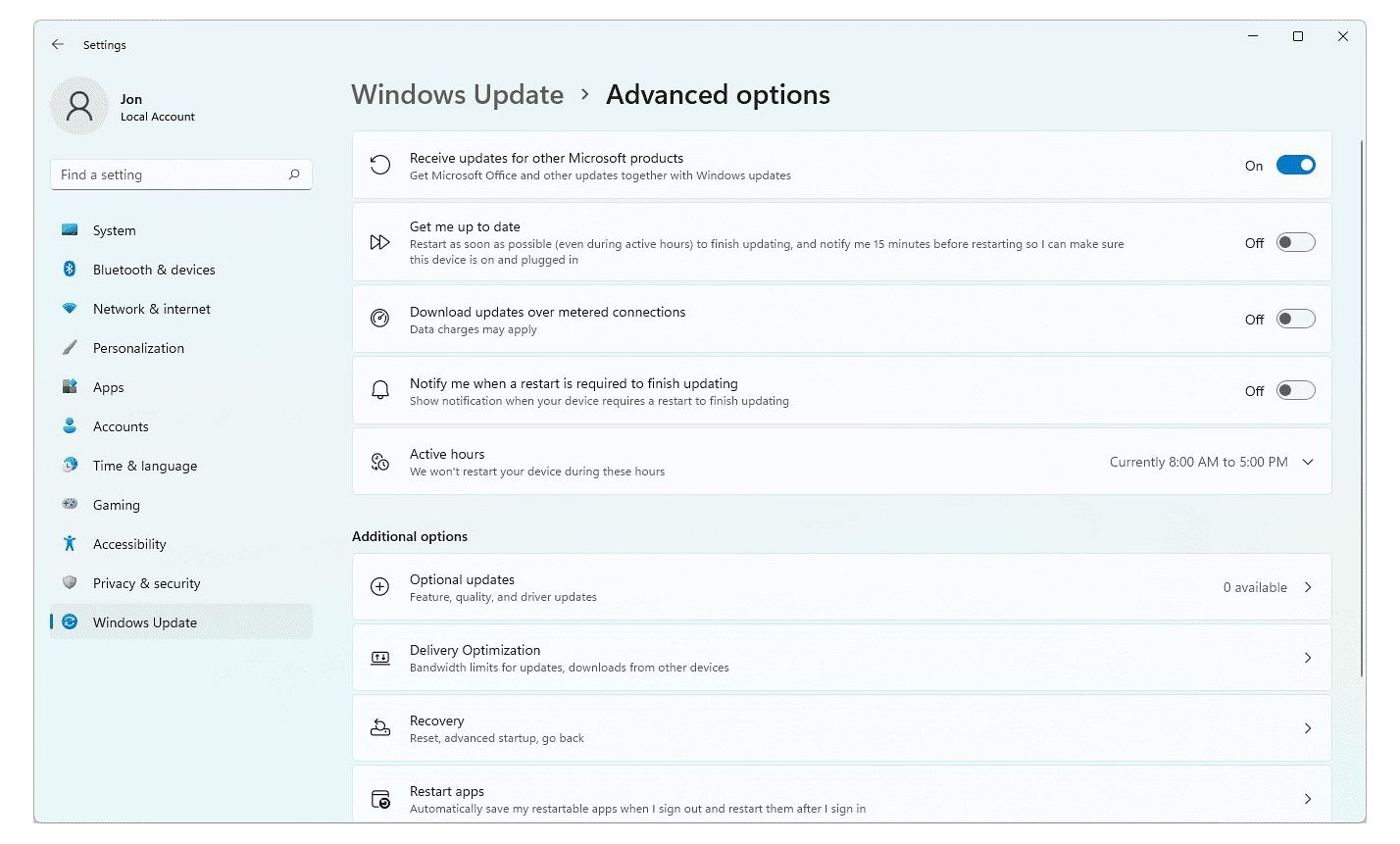The image size is (1400, 844).
Task: Turn off updates for other Microsoft products
Action: (x=1296, y=165)
